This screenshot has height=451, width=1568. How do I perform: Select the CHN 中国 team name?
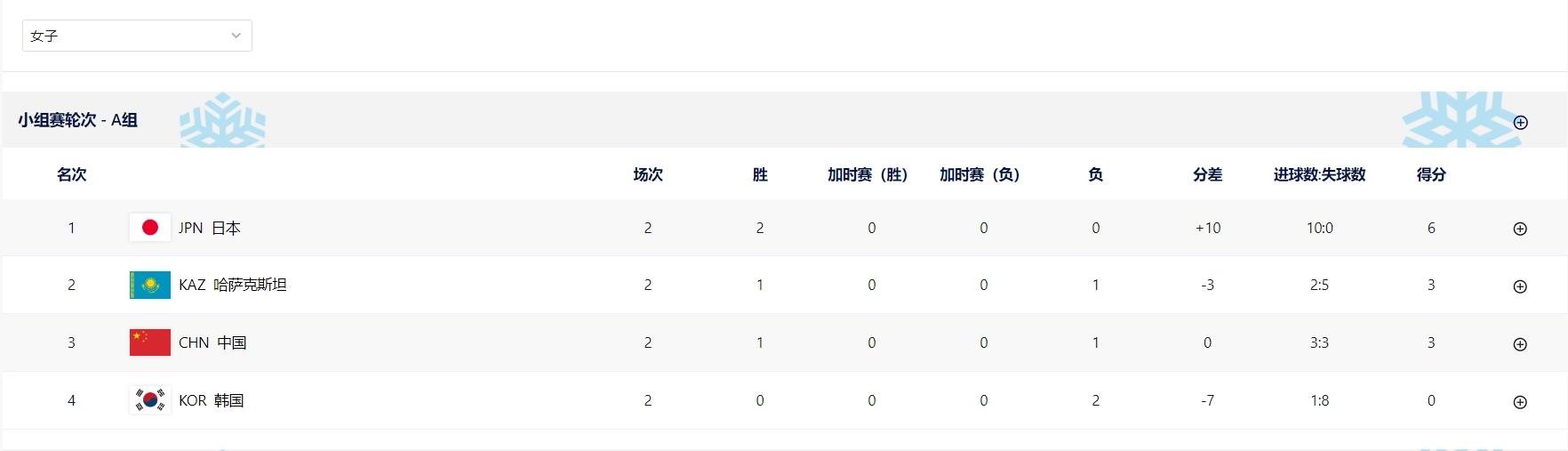pyautogui.click(x=212, y=342)
